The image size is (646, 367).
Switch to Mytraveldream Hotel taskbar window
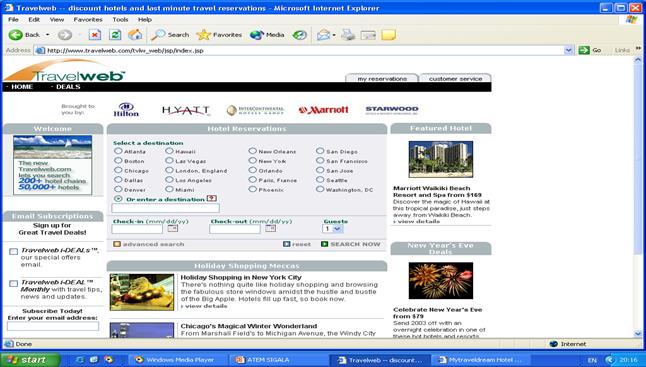481,360
